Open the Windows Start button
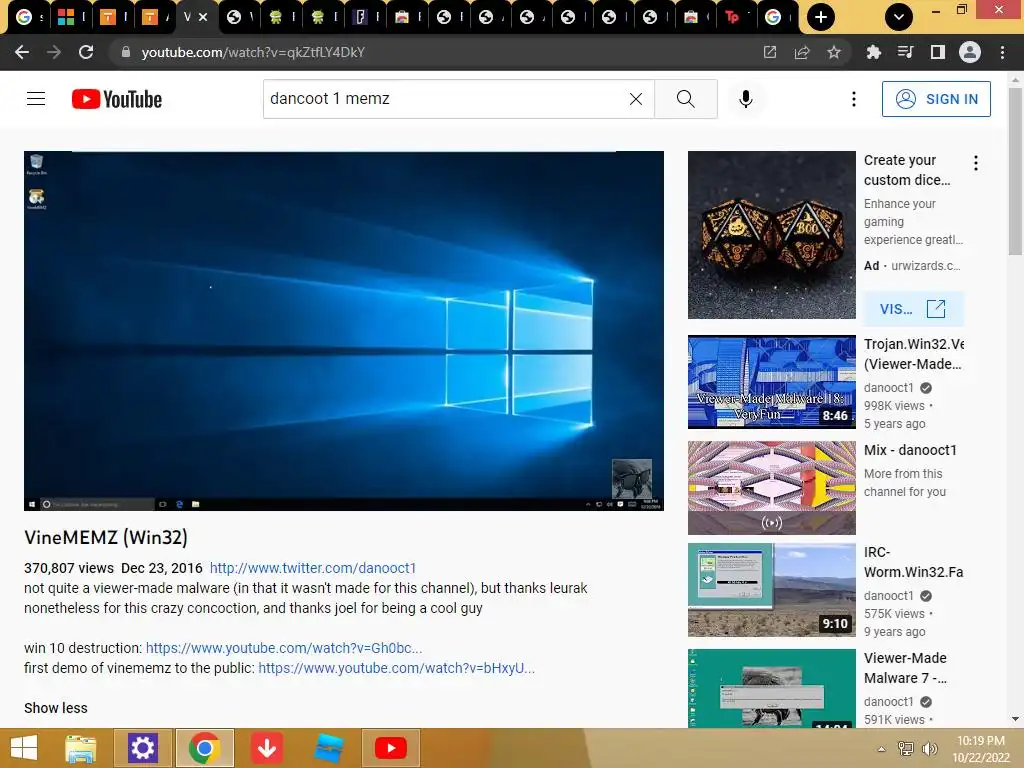Image resolution: width=1024 pixels, height=768 pixels. click(24, 748)
